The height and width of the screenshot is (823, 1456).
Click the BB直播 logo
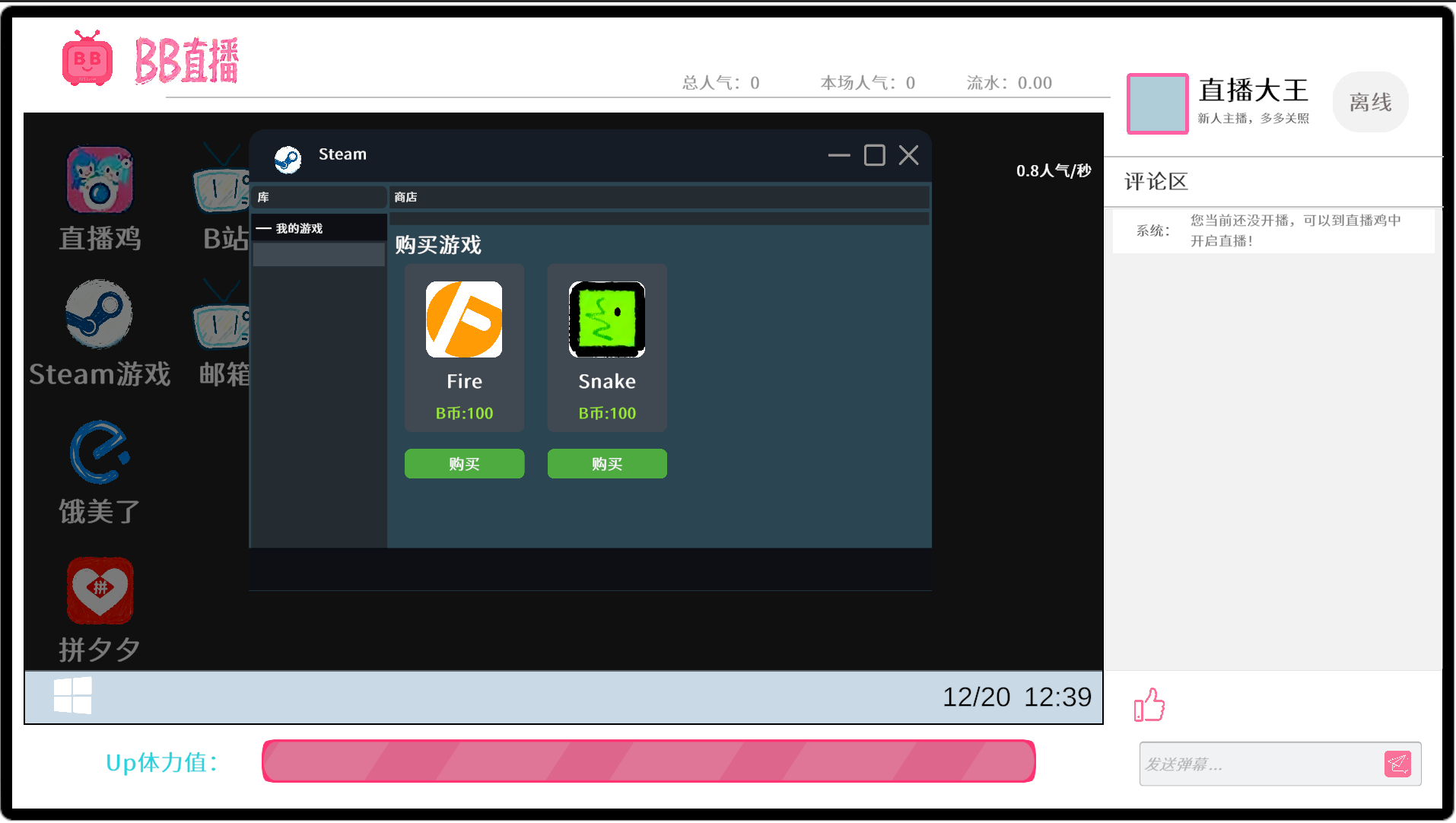pos(151,59)
